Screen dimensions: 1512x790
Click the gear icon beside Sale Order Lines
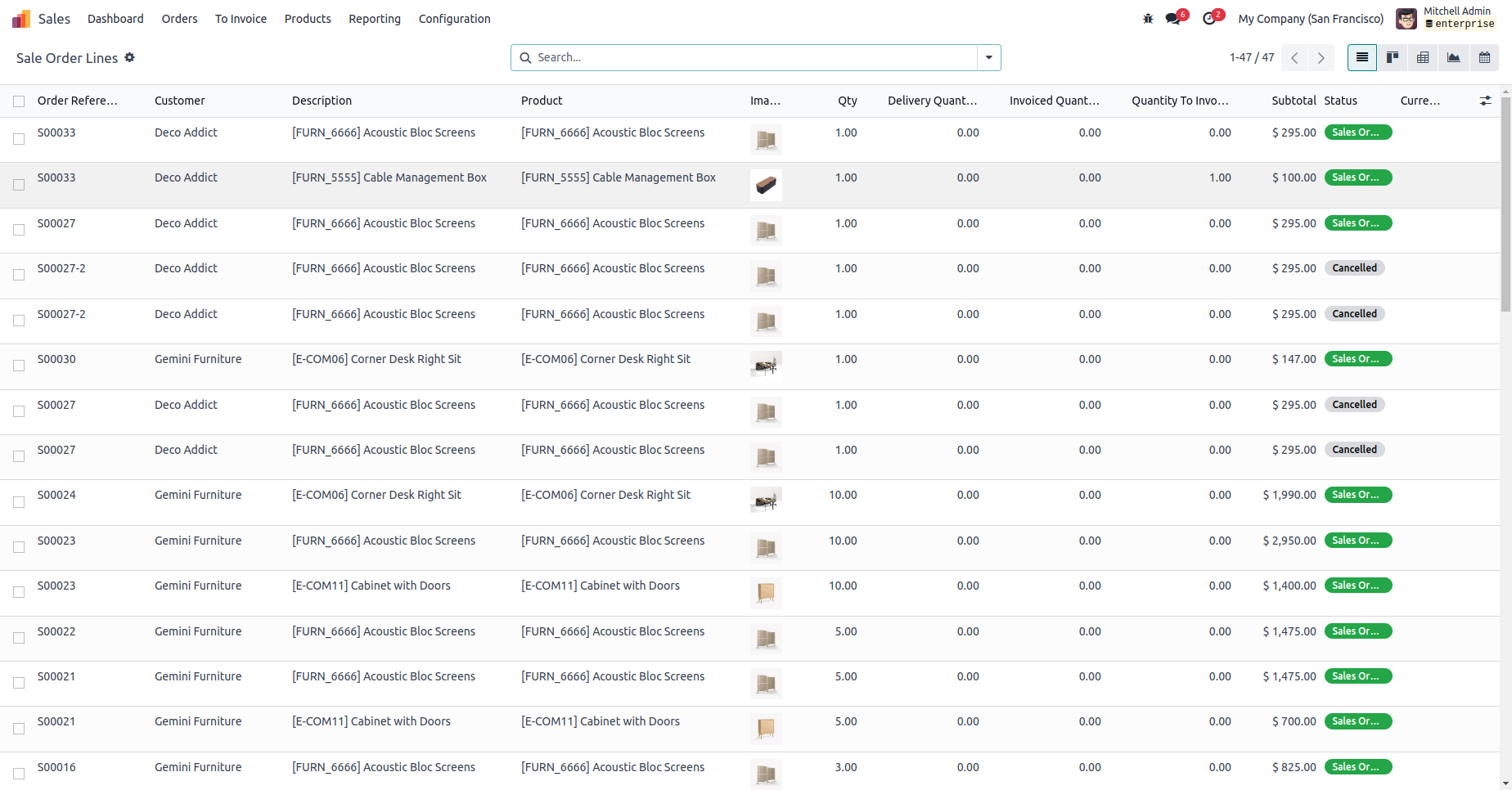click(x=129, y=57)
